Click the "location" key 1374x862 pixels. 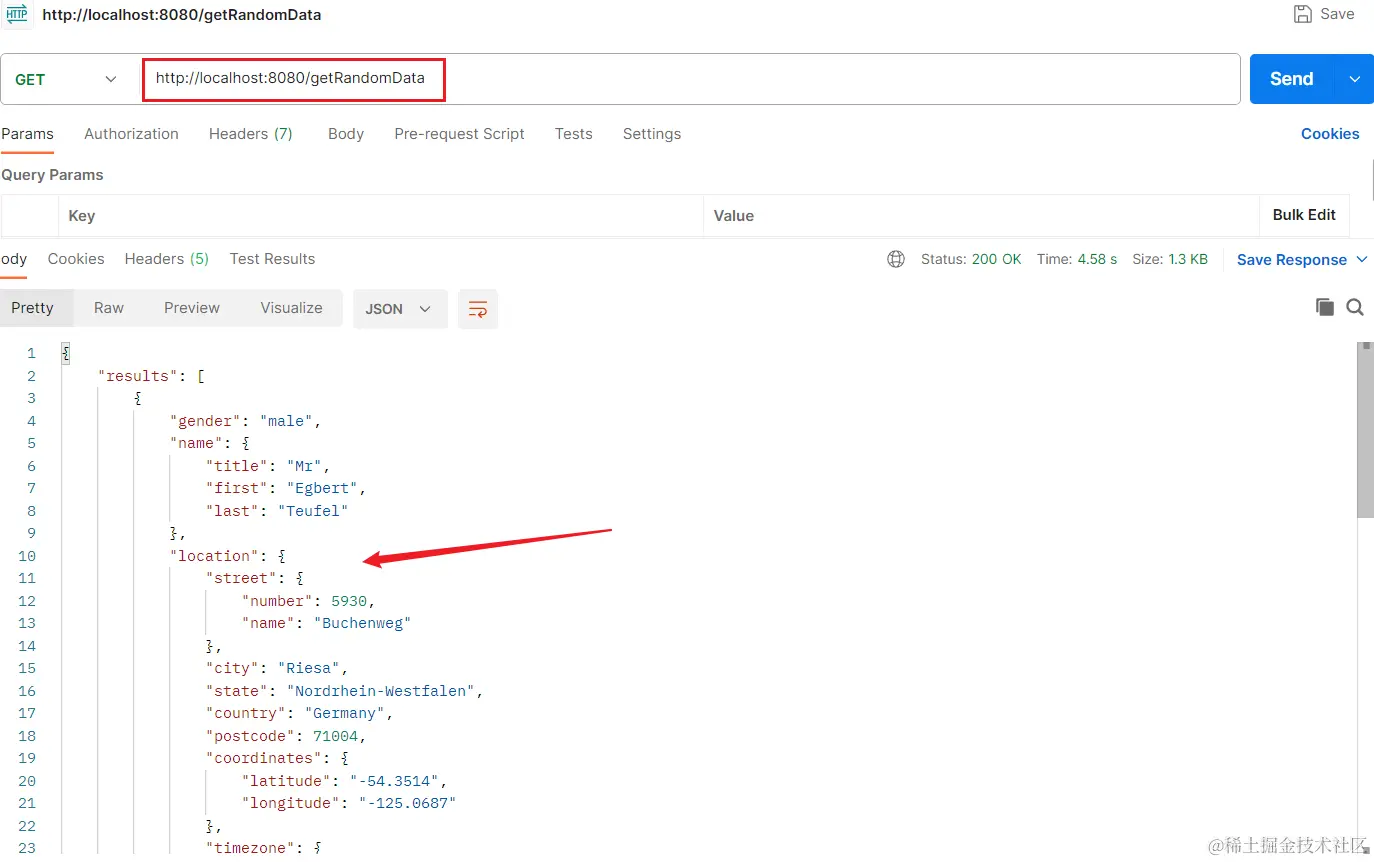click(215, 556)
